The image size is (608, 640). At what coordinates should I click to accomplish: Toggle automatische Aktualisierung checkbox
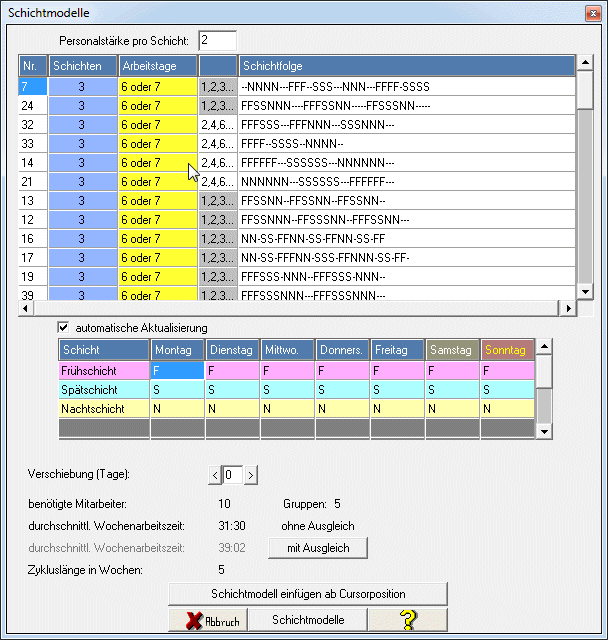click(x=63, y=327)
